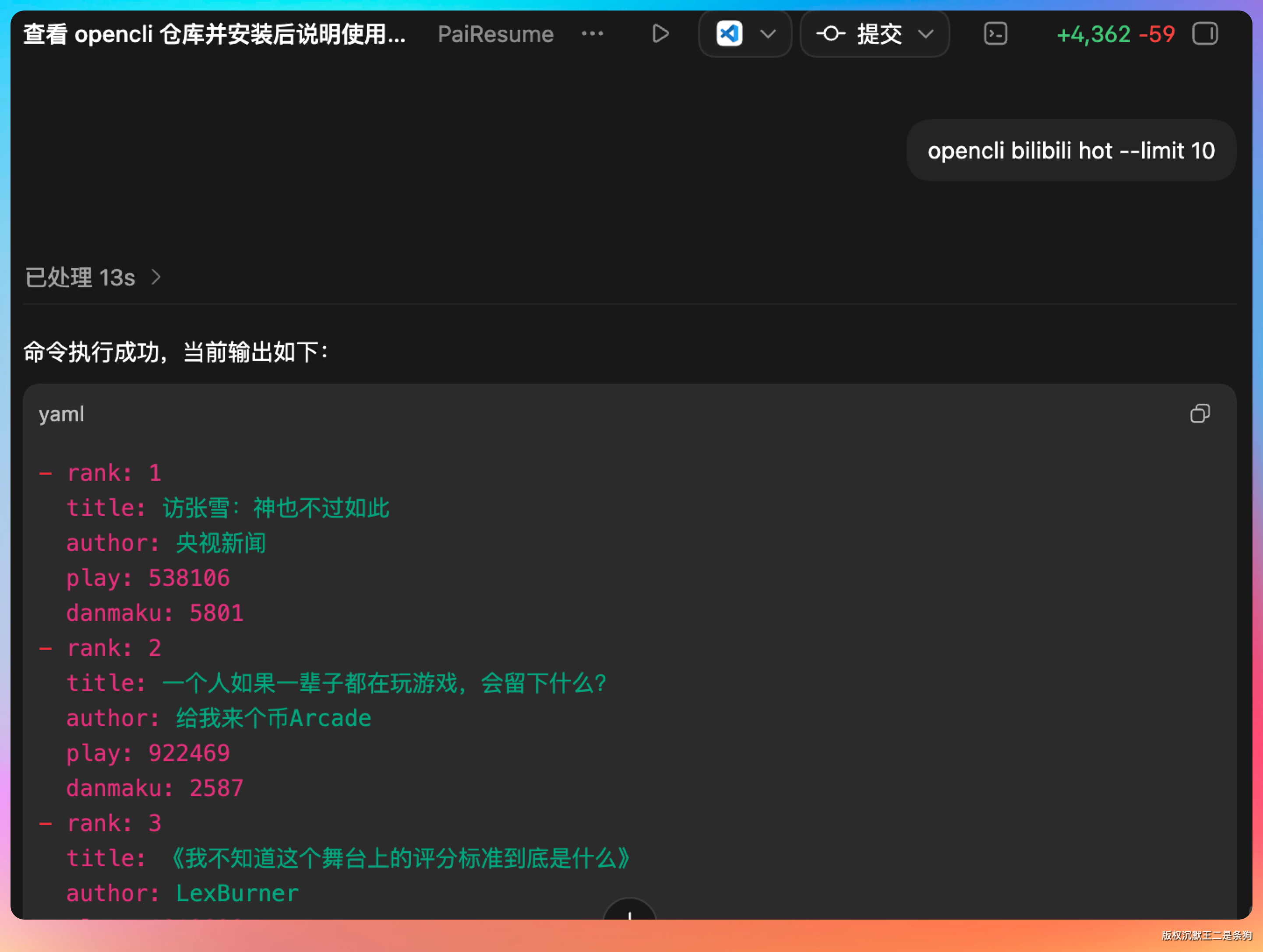The image size is (1263, 952).
Task: Select the opencli bilibili hot message bubble
Action: [x=1071, y=151]
